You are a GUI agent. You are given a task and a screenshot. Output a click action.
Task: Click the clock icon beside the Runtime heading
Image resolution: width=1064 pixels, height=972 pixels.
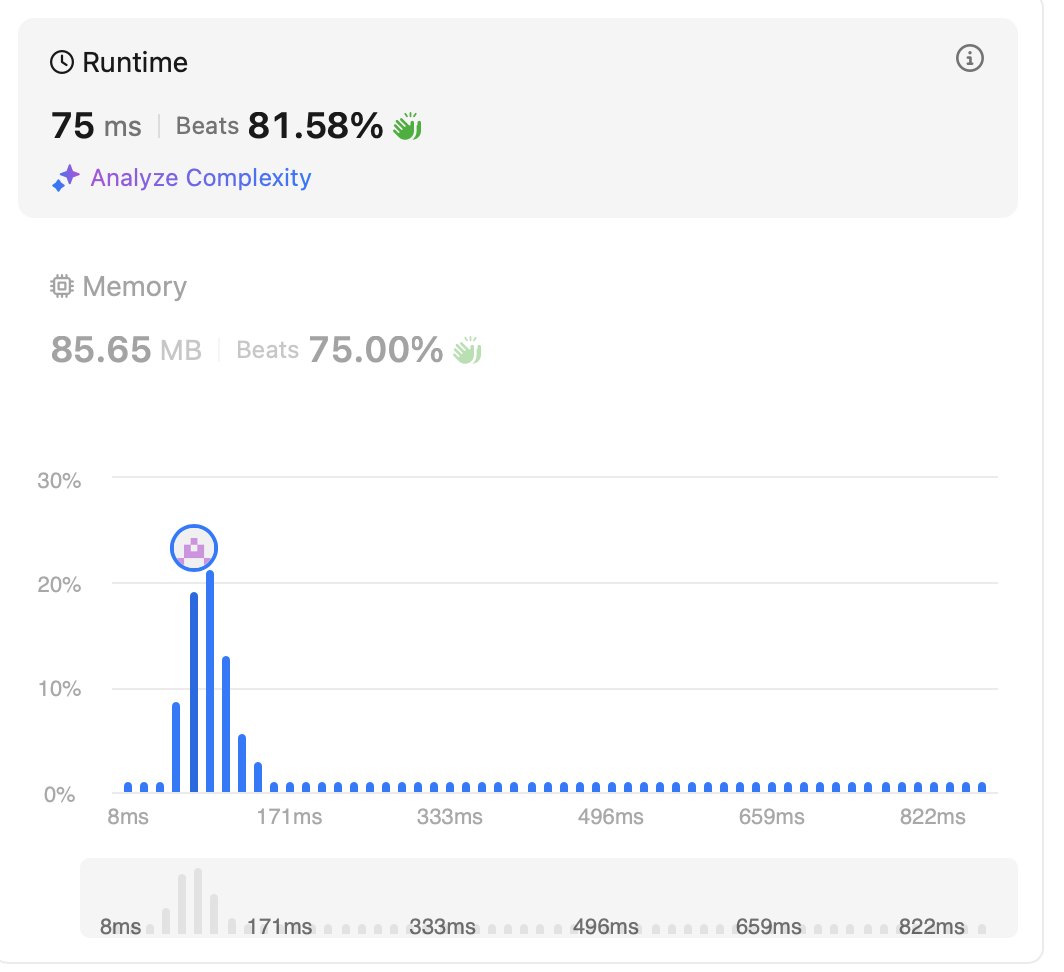point(62,63)
